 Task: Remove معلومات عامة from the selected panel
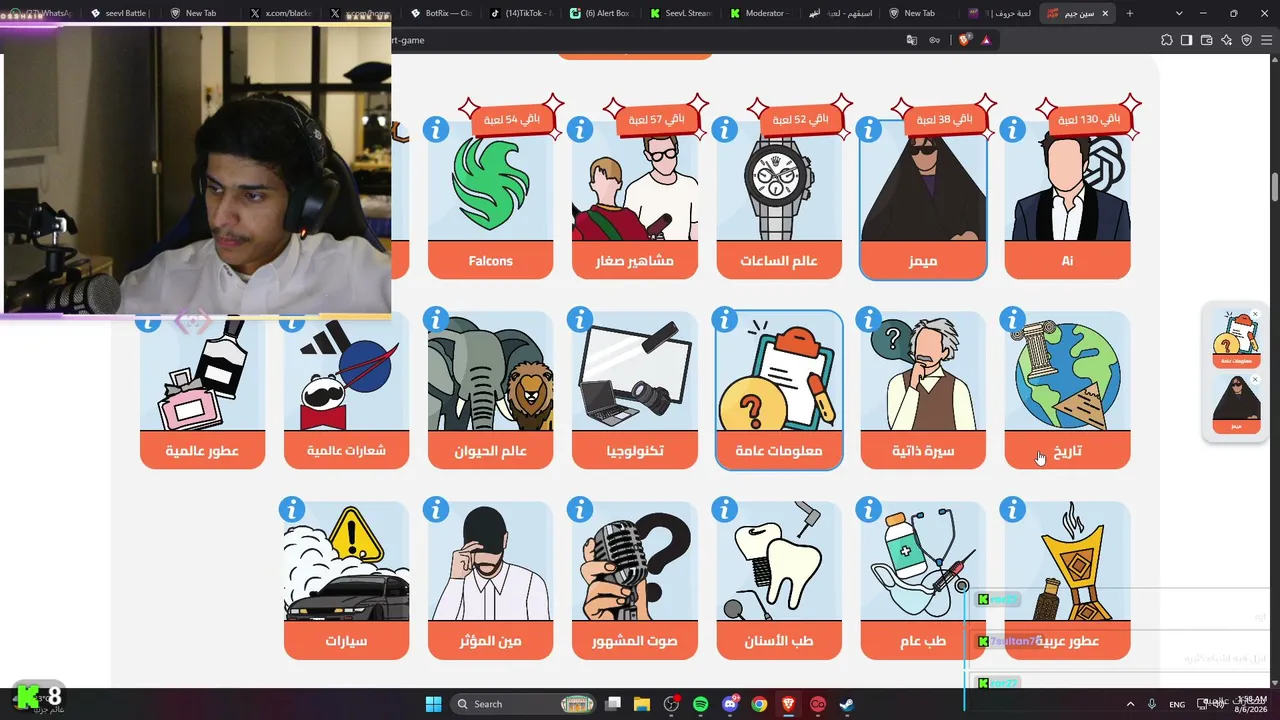tap(1255, 315)
